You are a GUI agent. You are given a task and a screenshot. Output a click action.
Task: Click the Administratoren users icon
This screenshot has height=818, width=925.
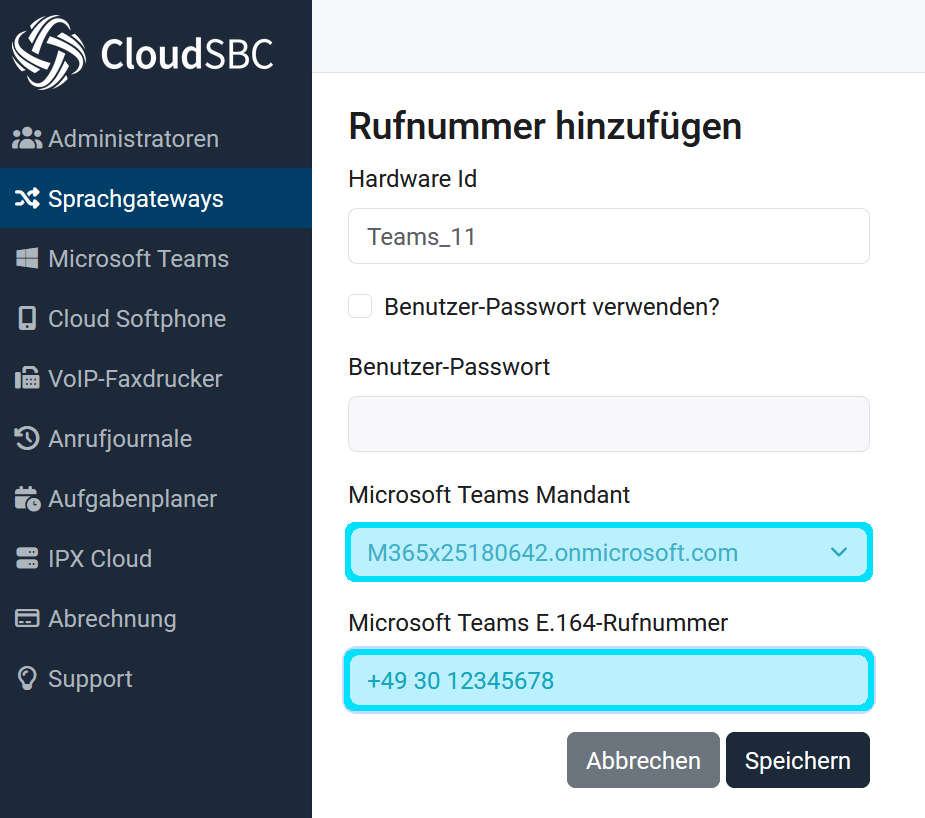(x=27, y=139)
